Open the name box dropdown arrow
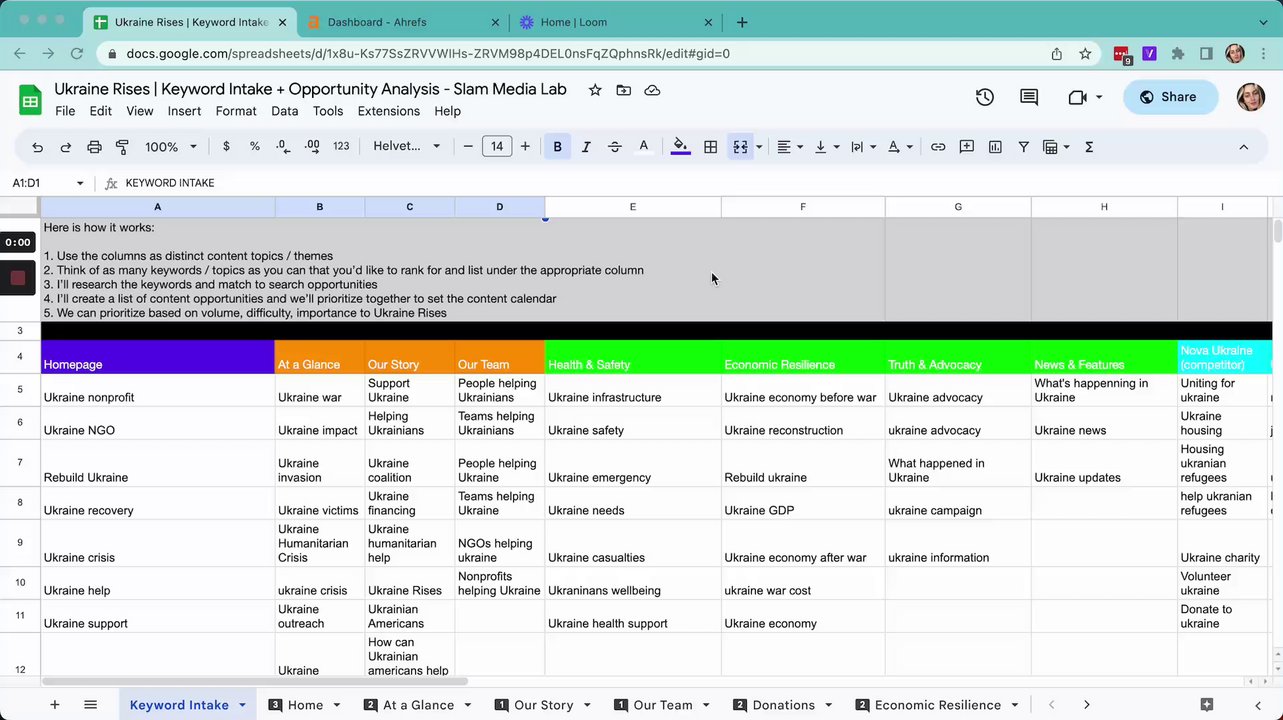The image size is (1283, 720). [x=80, y=183]
